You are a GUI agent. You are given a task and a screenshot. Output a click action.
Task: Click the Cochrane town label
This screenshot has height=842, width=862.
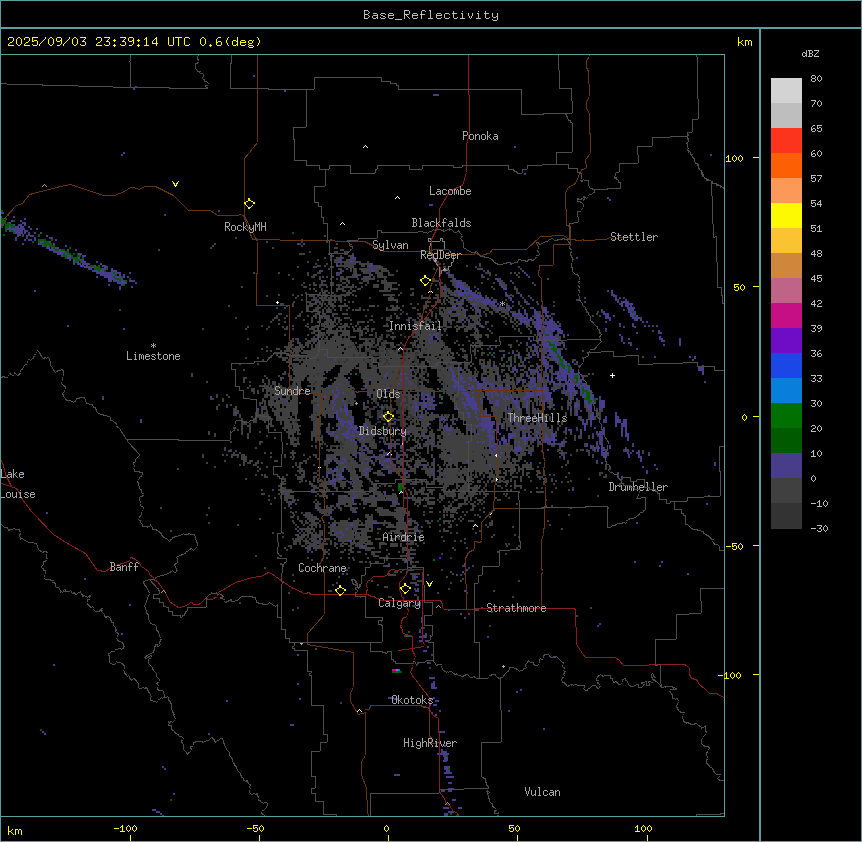pyautogui.click(x=322, y=568)
